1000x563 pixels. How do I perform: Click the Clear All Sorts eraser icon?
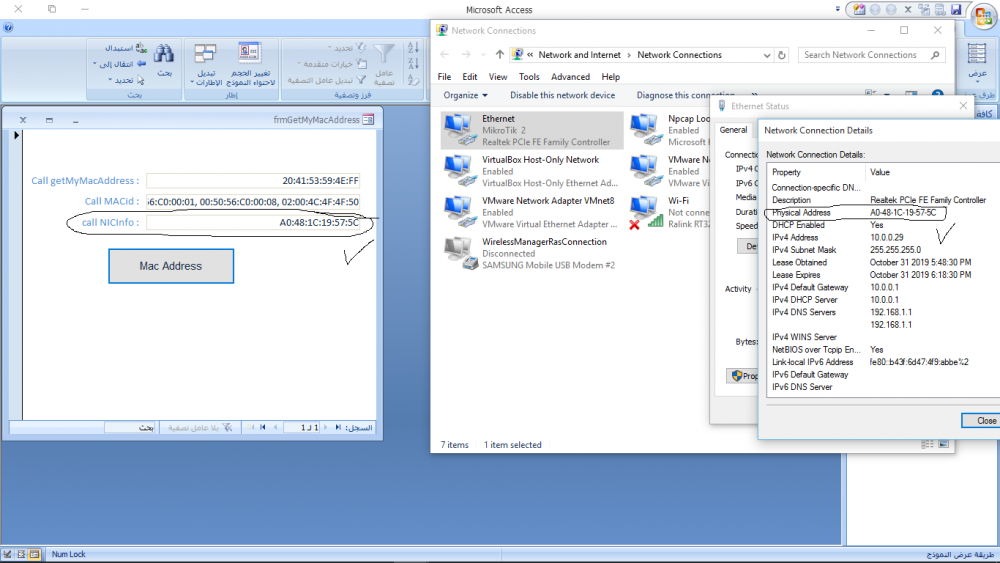(x=413, y=80)
